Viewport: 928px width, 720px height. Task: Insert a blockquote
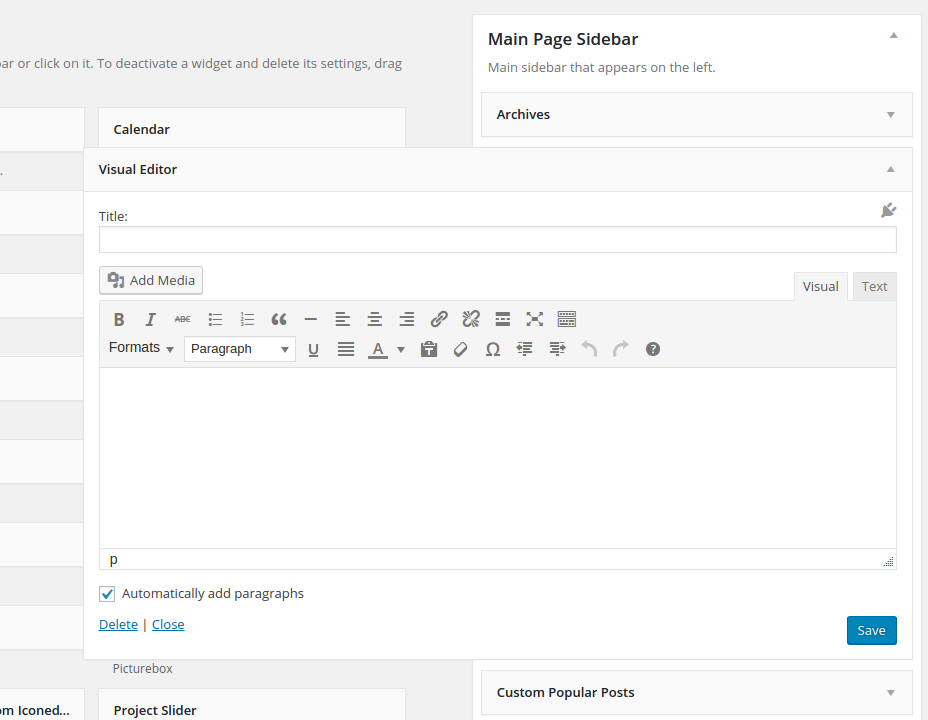[279, 319]
